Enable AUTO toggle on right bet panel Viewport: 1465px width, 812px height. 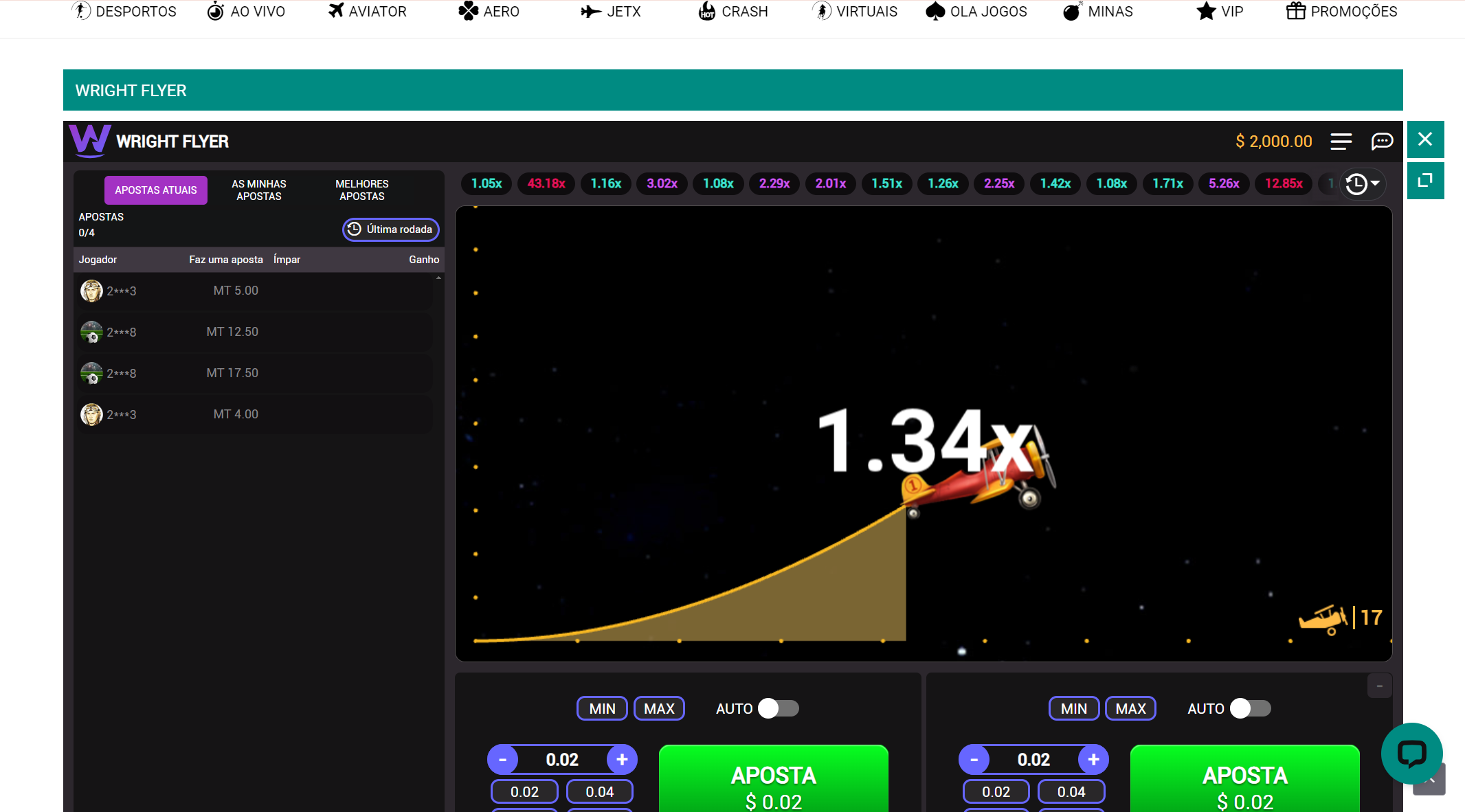pos(1250,708)
